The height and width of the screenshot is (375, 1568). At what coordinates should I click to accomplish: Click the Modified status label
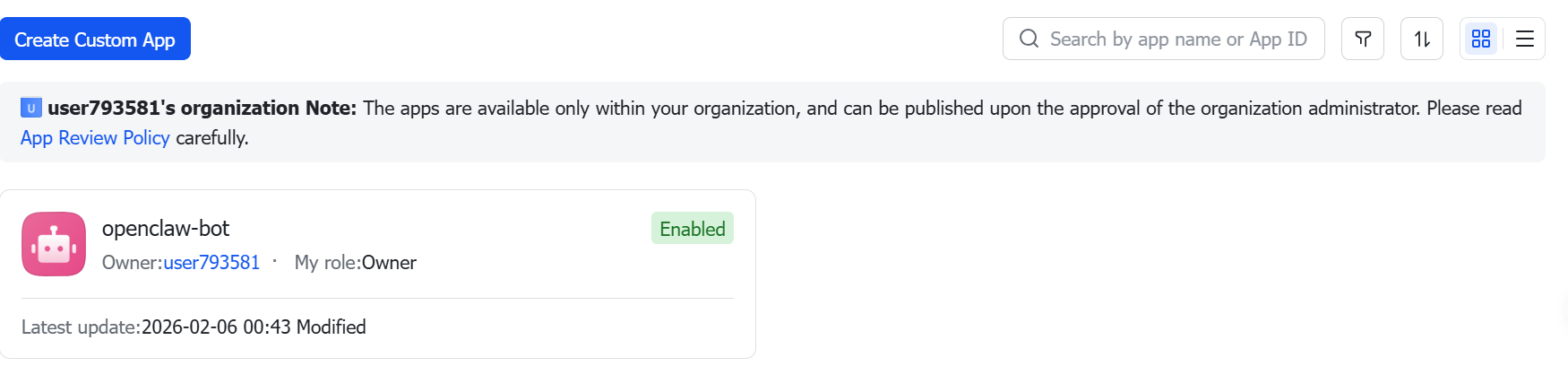pyautogui.click(x=331, y=327)
